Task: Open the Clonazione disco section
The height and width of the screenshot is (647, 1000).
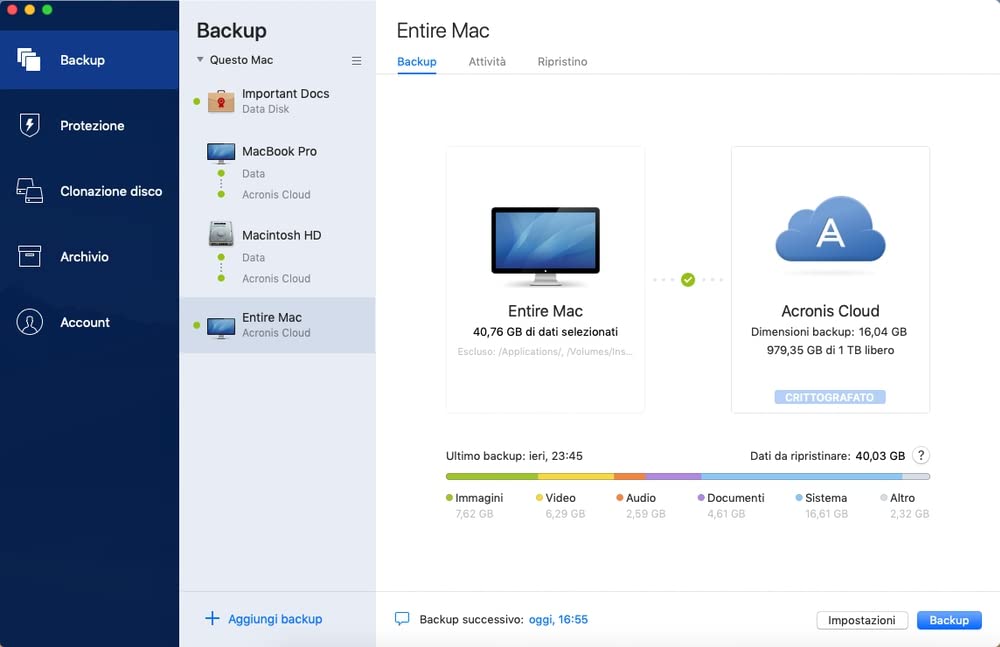Action: (x=89, y=191)
